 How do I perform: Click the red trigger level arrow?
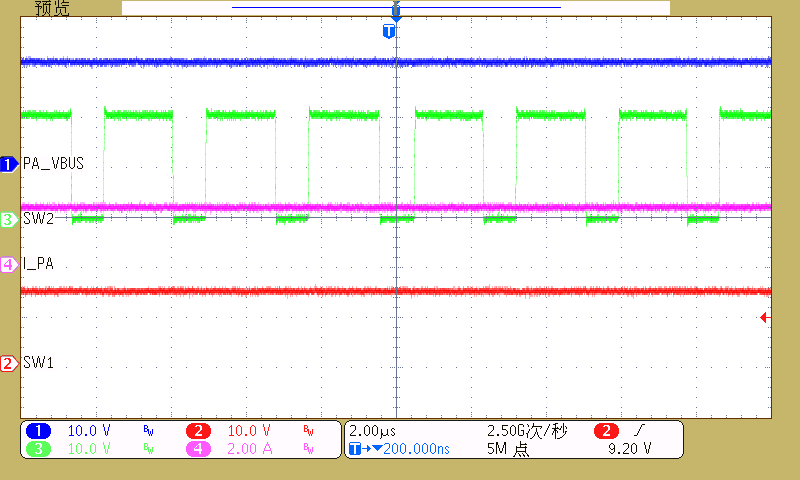click(764, 318)
